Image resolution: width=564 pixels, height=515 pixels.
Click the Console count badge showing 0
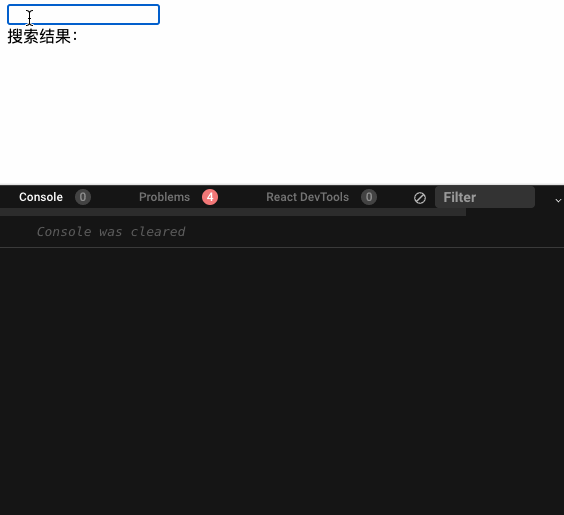83,197
